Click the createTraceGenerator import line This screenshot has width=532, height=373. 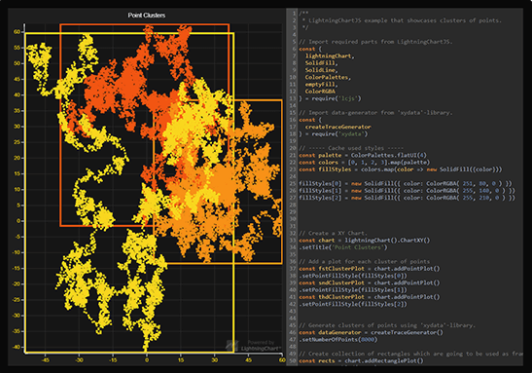(x=338, y=127)
